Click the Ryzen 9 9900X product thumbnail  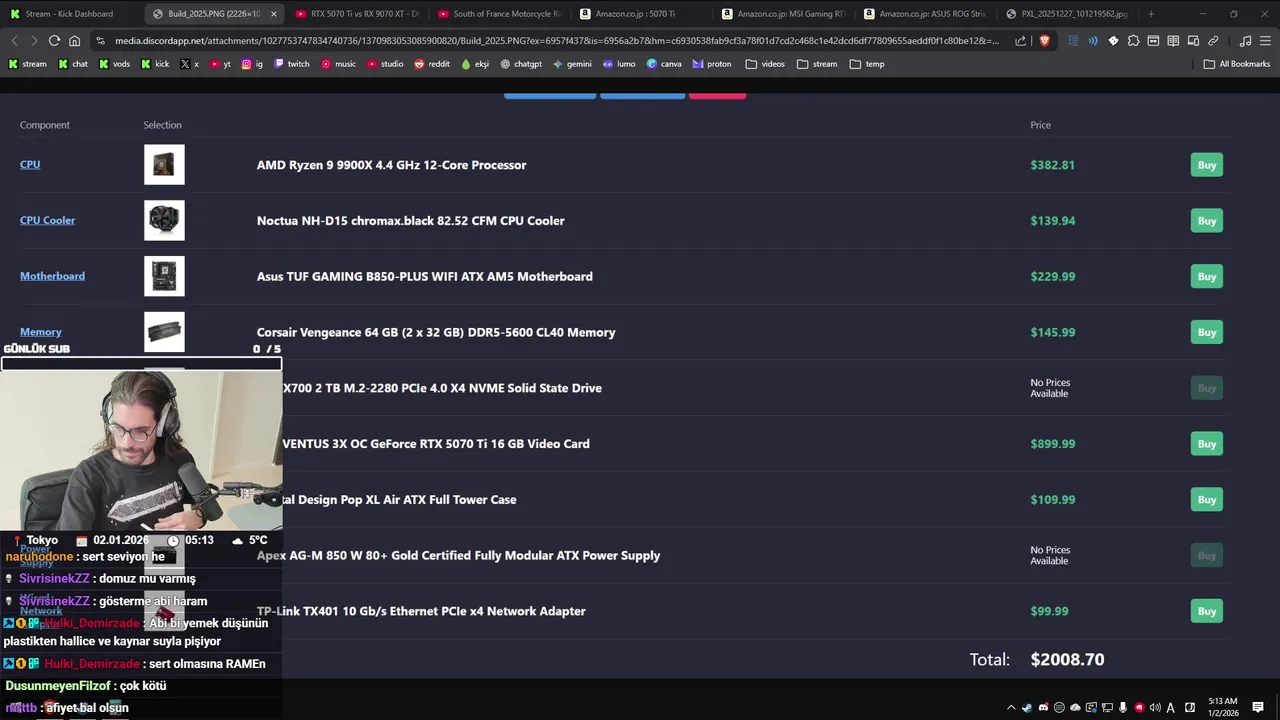pyautogui.click(x=164, y=165)
